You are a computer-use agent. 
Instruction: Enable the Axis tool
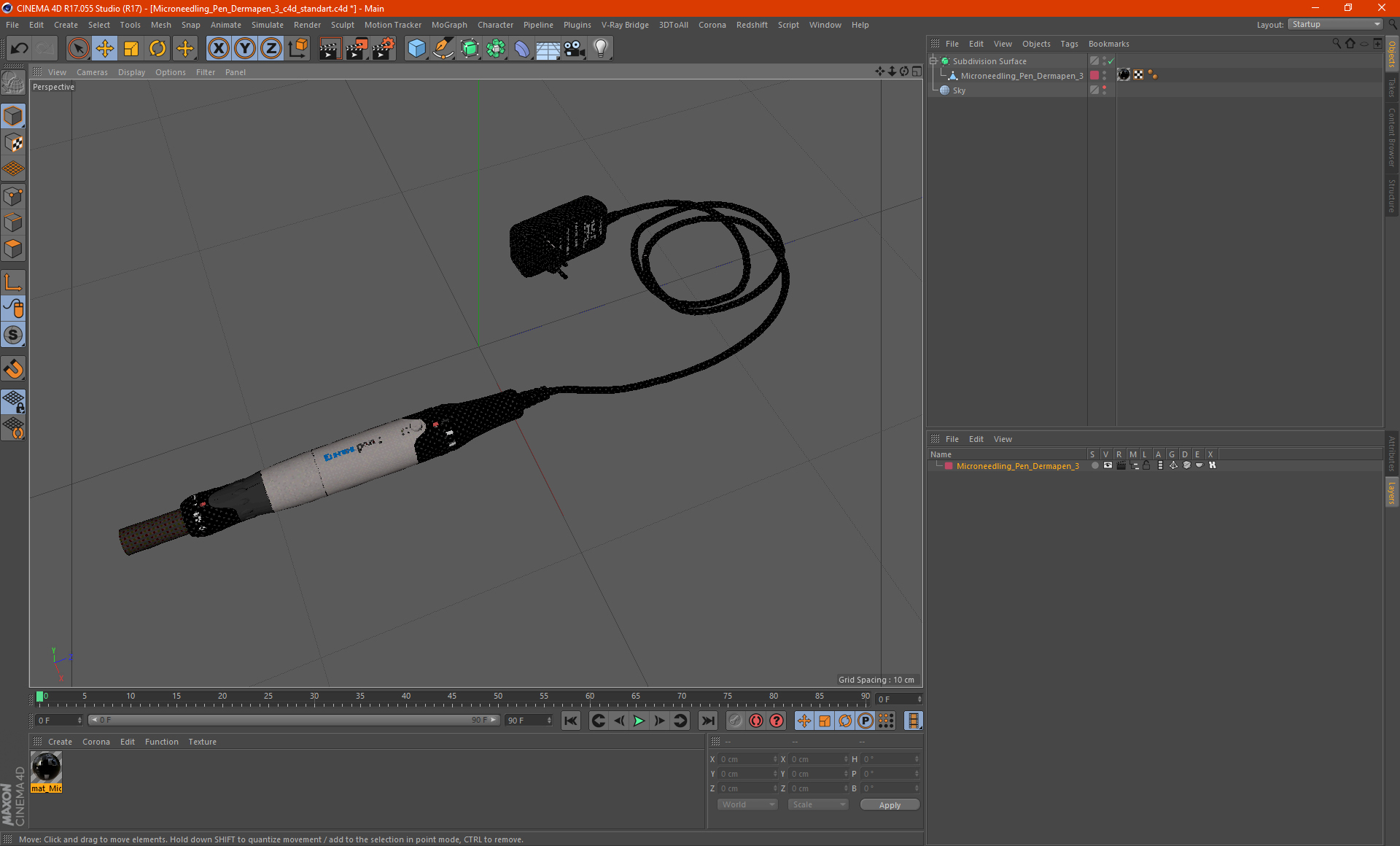pos(13,282)
